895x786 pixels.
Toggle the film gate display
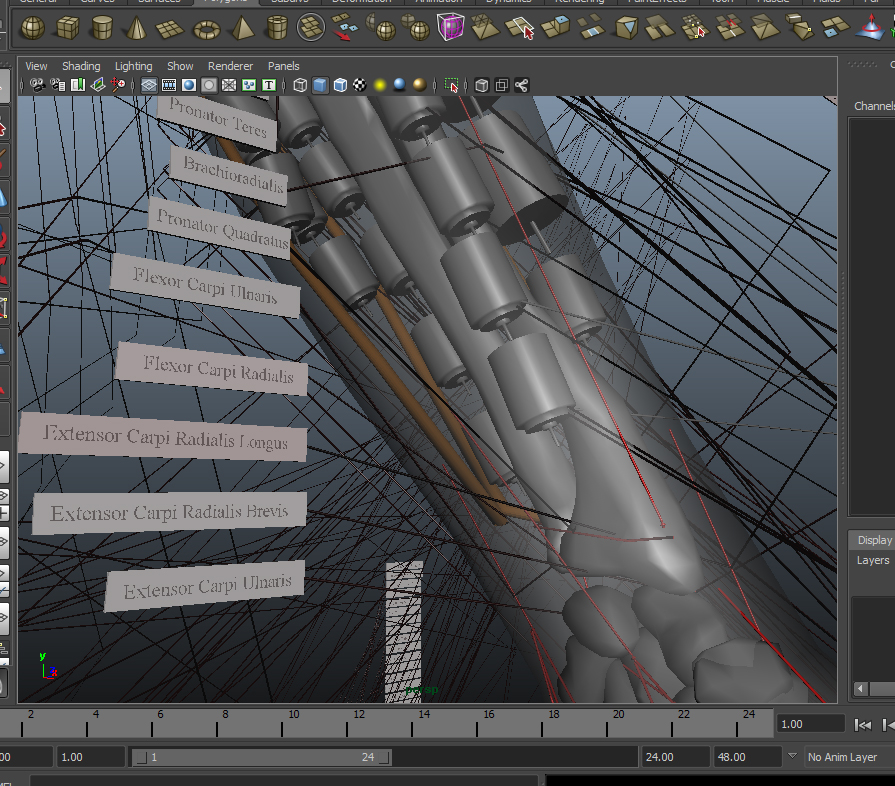coord(169,85)
